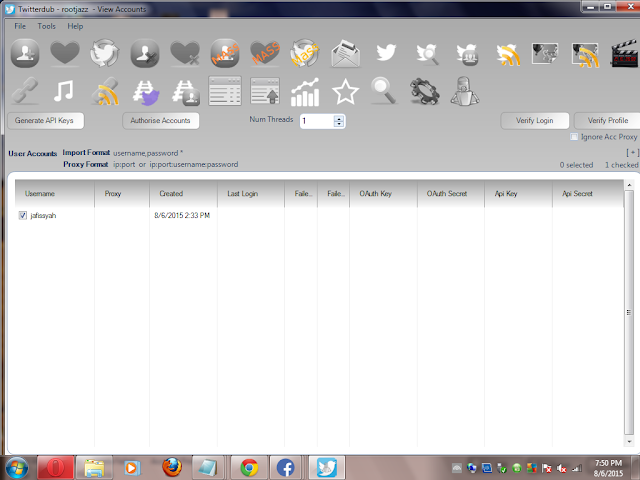Viewport: 640px width, 480px height.
Task: Launch the Mass Favorite heart icon
Action: coord(265,53)
